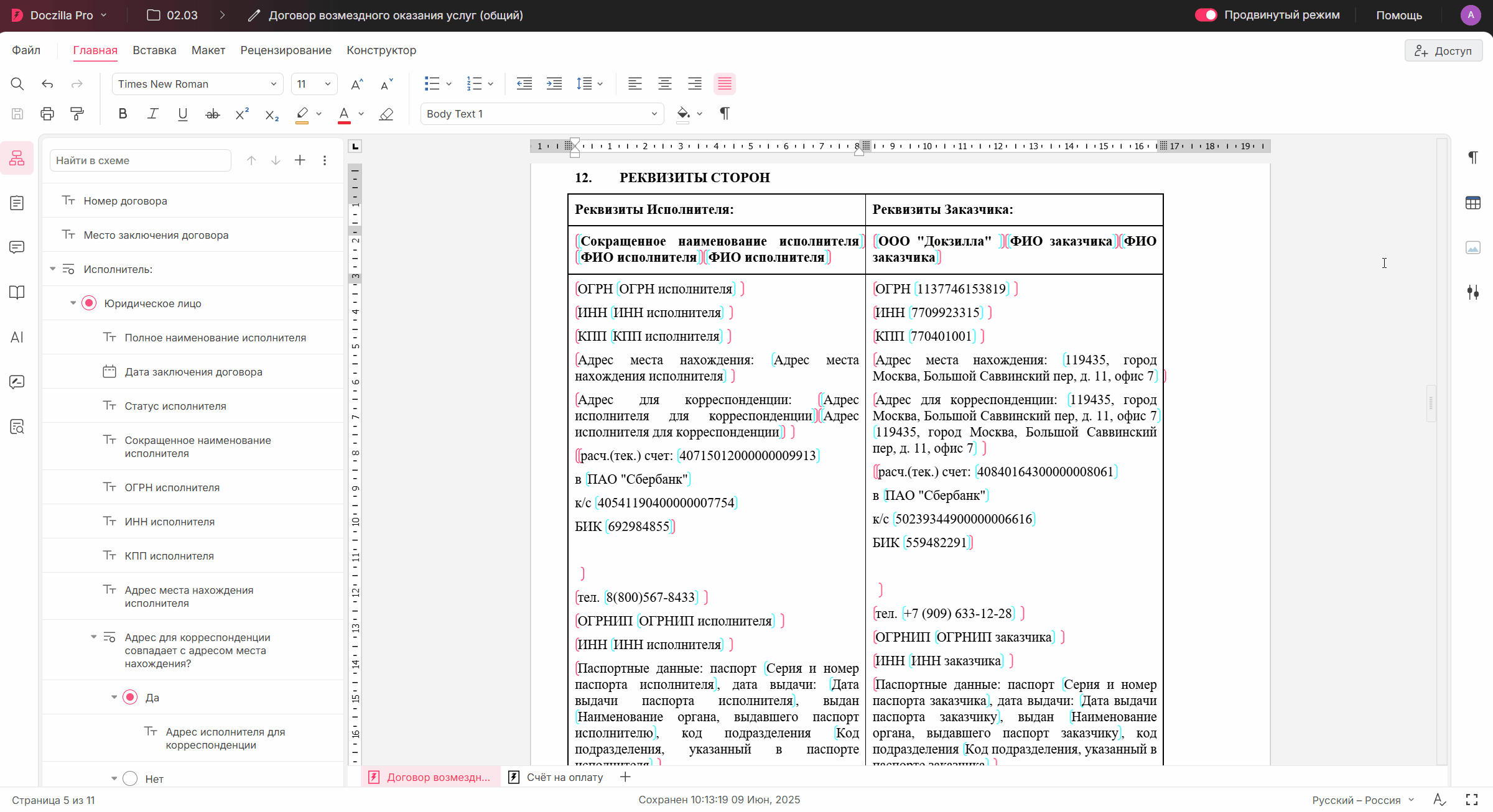The image size is (1493, 812).
Task: Switch to the Конструктор tab
Action: [381, 50]
